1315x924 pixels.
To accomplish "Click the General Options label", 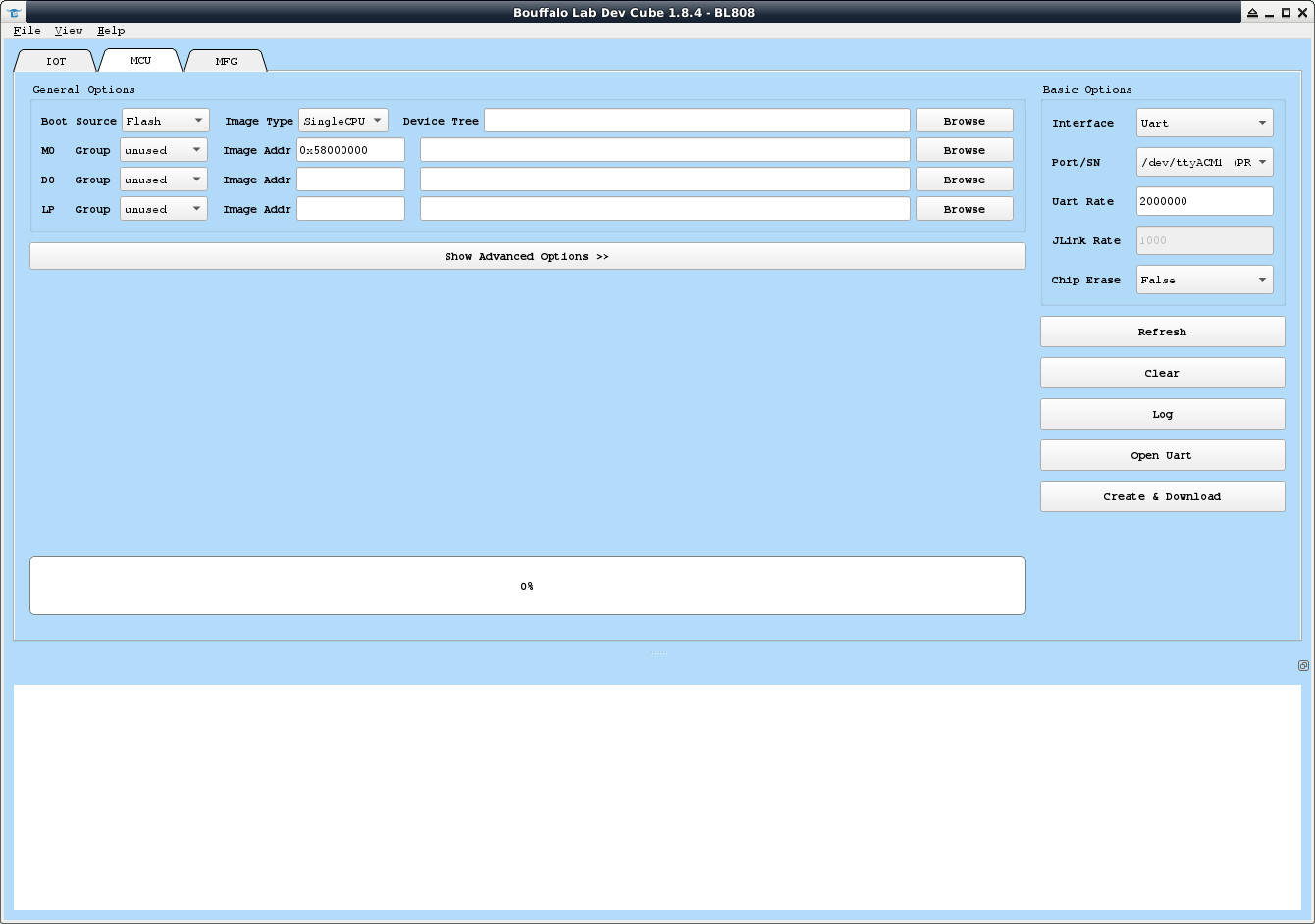I will (83, 90).
